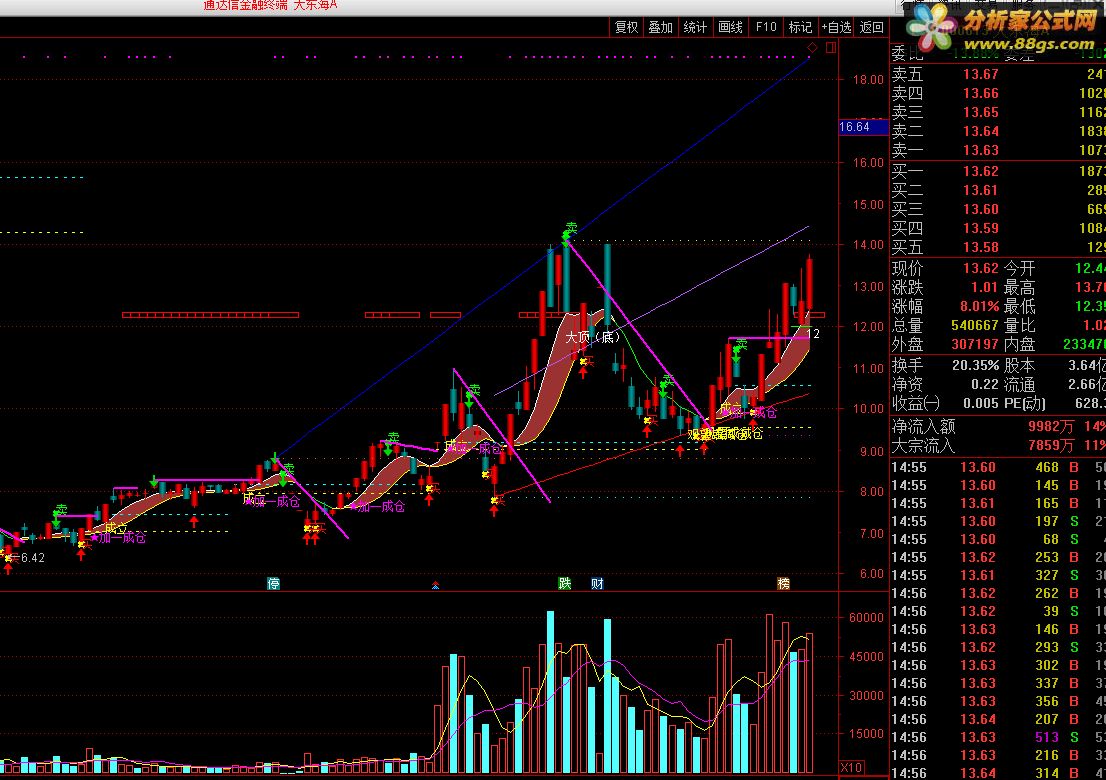Click the 净资 0.22 value
This screenshot has width=1106, height=780.
985,385
